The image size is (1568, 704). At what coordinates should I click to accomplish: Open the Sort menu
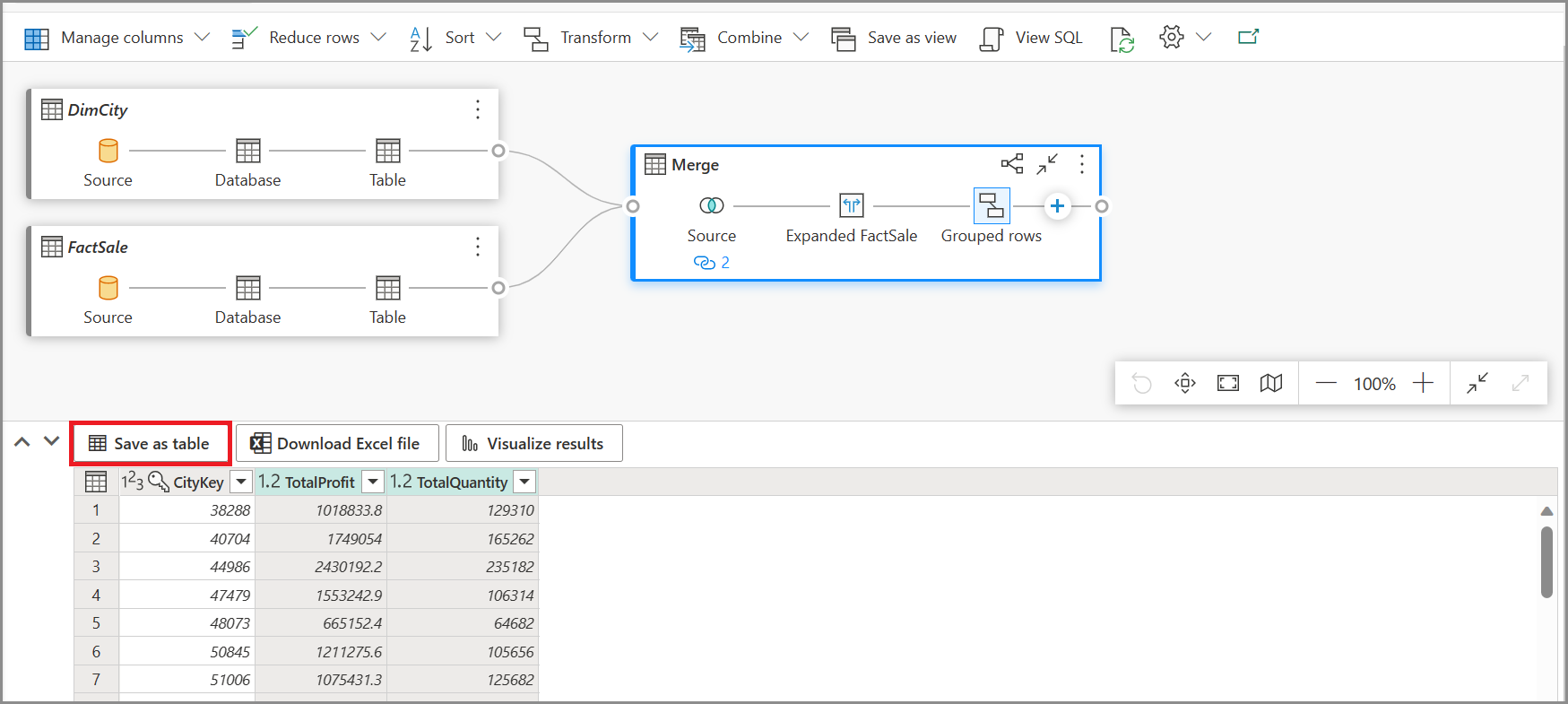pos(455,38)
